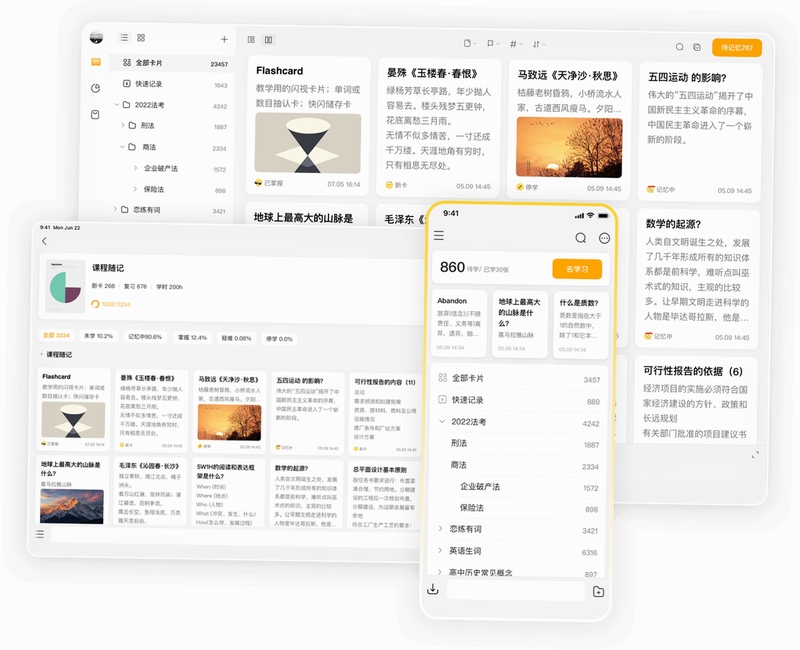Open the hashtag tag filter dropdown
The height and width of the screenshot is (650, 800).
516,44
